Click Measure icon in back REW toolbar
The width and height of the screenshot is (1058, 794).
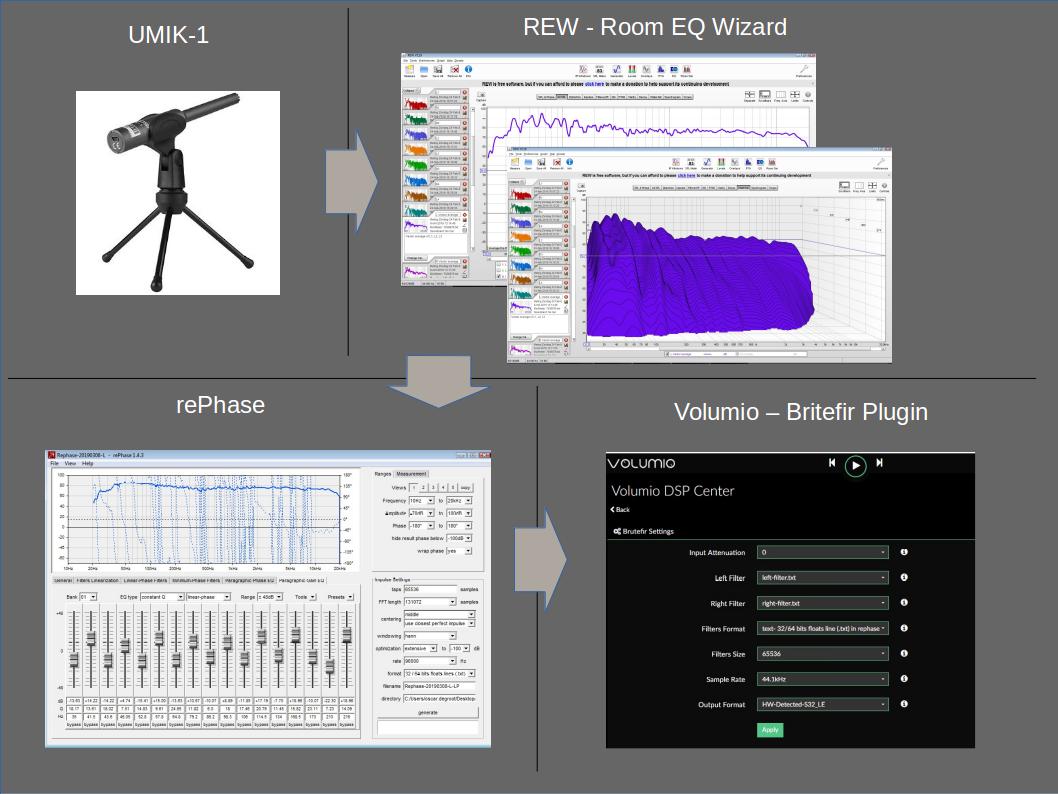[x=409, y=69]
